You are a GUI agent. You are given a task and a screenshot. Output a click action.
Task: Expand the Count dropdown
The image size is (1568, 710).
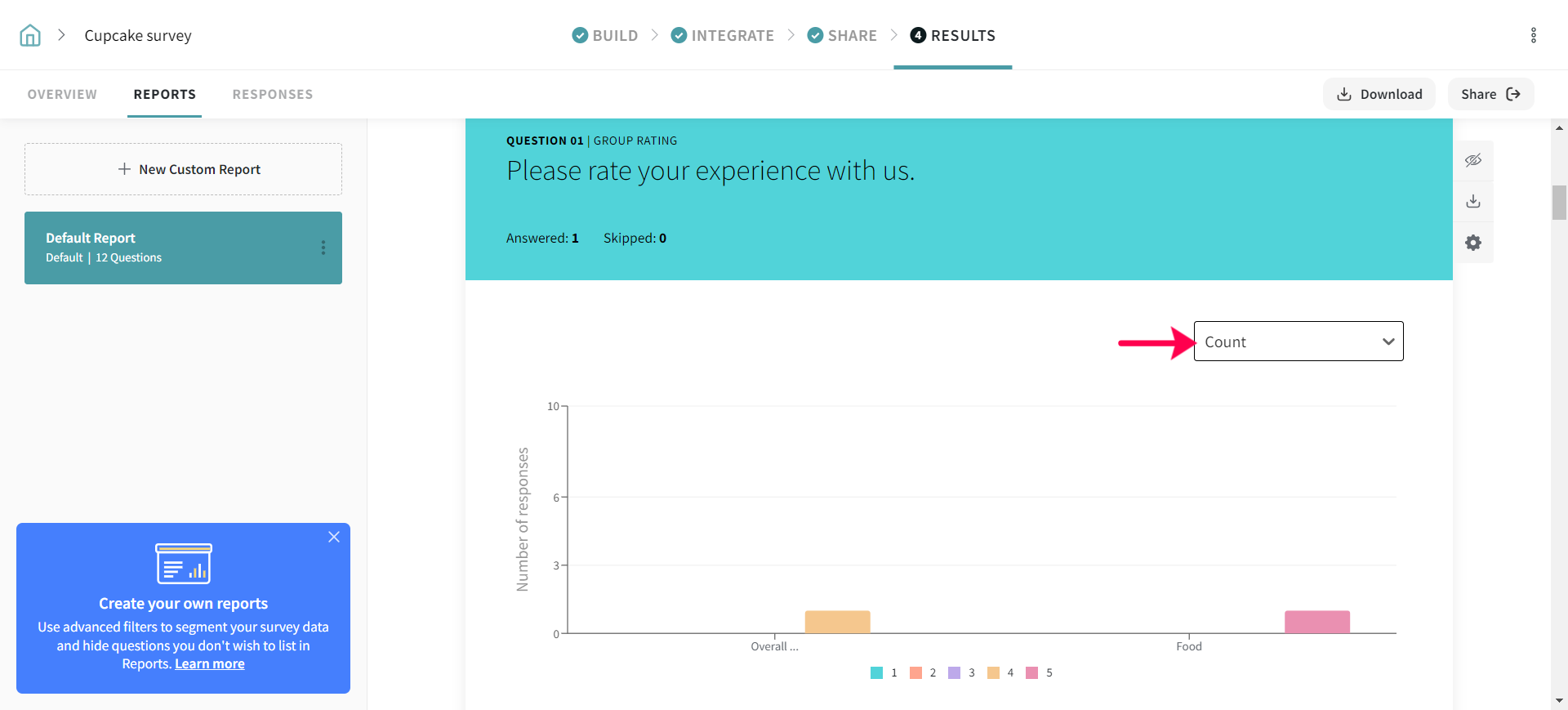click(1298, 342)
